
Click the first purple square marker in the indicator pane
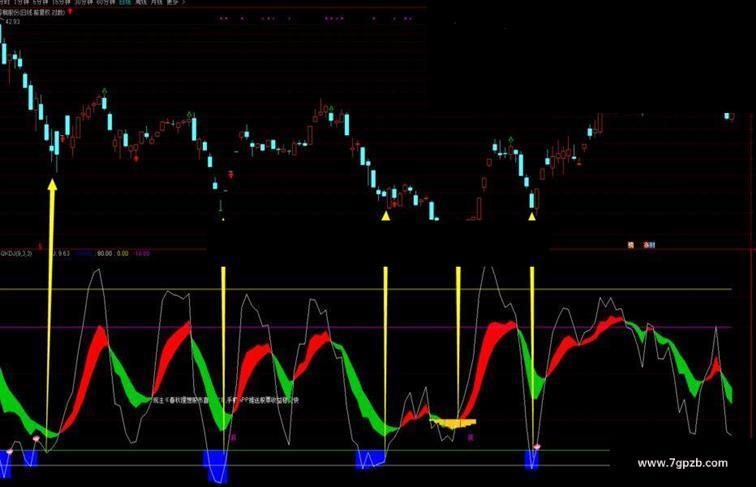pos(234,438)
